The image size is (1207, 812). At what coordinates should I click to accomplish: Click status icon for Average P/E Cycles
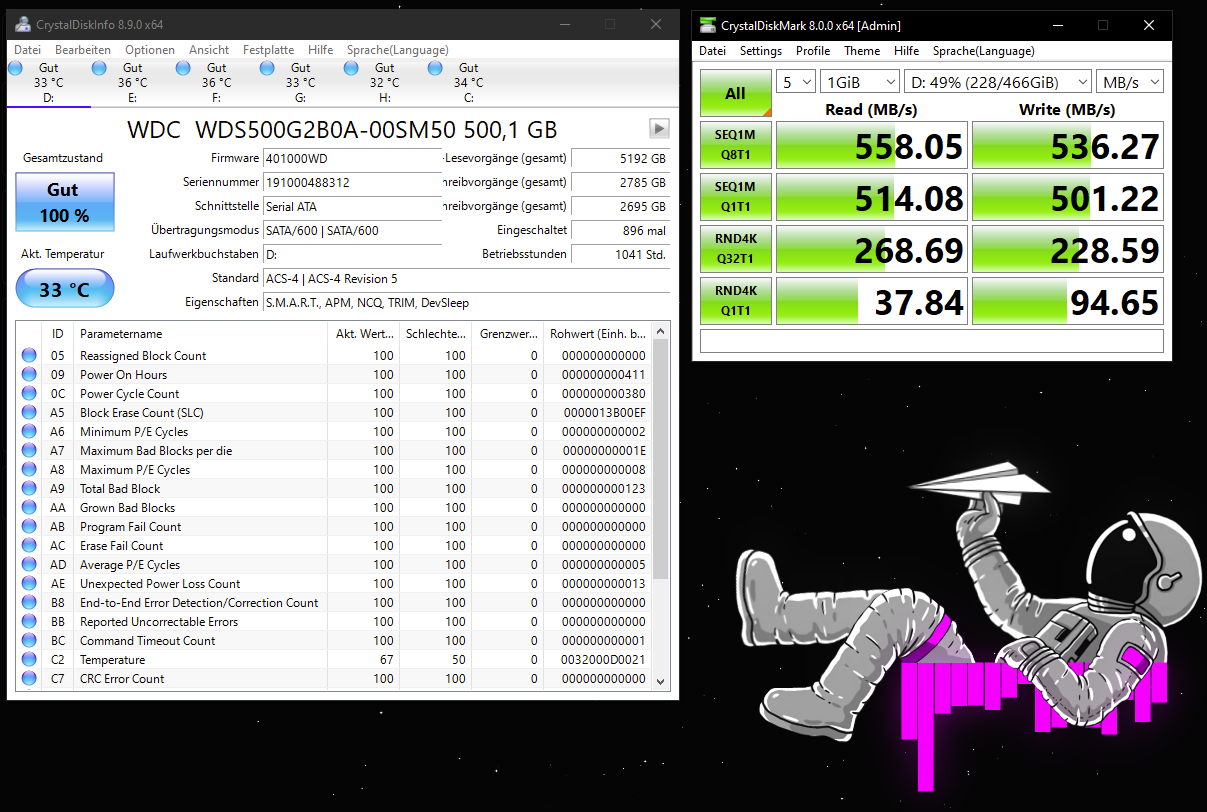click(29, 565)
